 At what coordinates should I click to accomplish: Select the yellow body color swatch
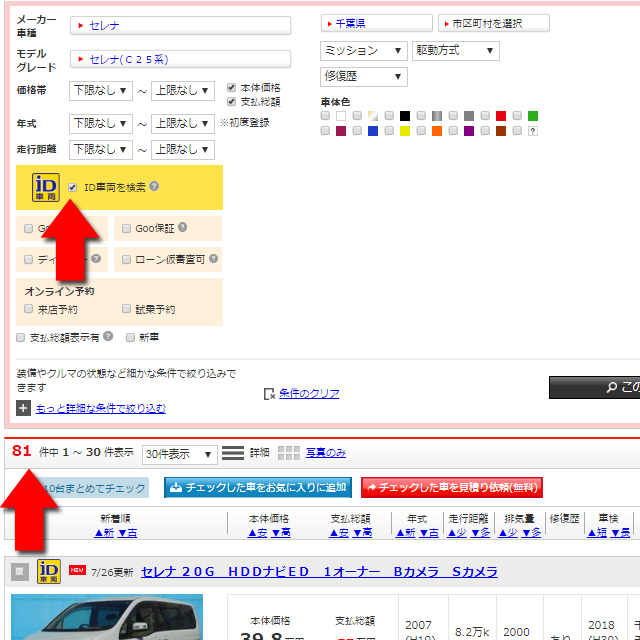click(x=404, y=131)
